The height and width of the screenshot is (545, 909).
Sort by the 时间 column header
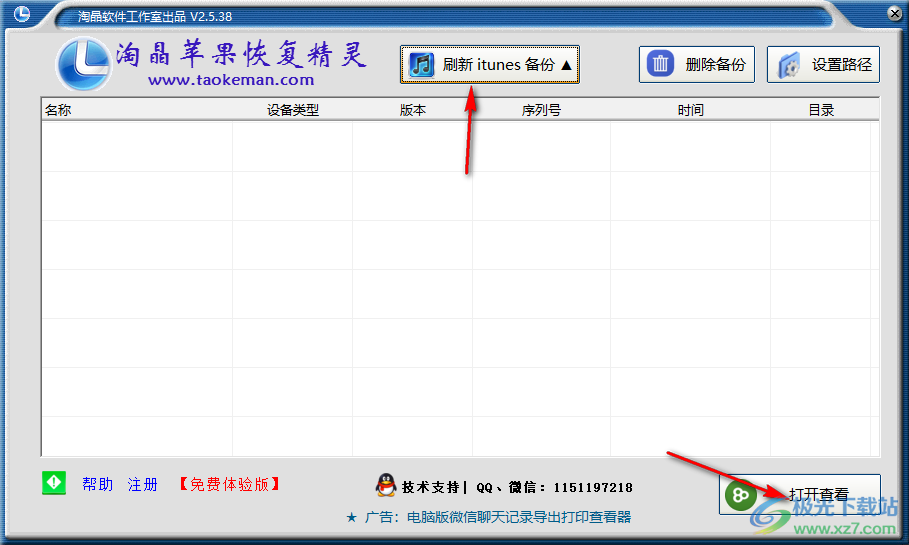tap(690, 110)
